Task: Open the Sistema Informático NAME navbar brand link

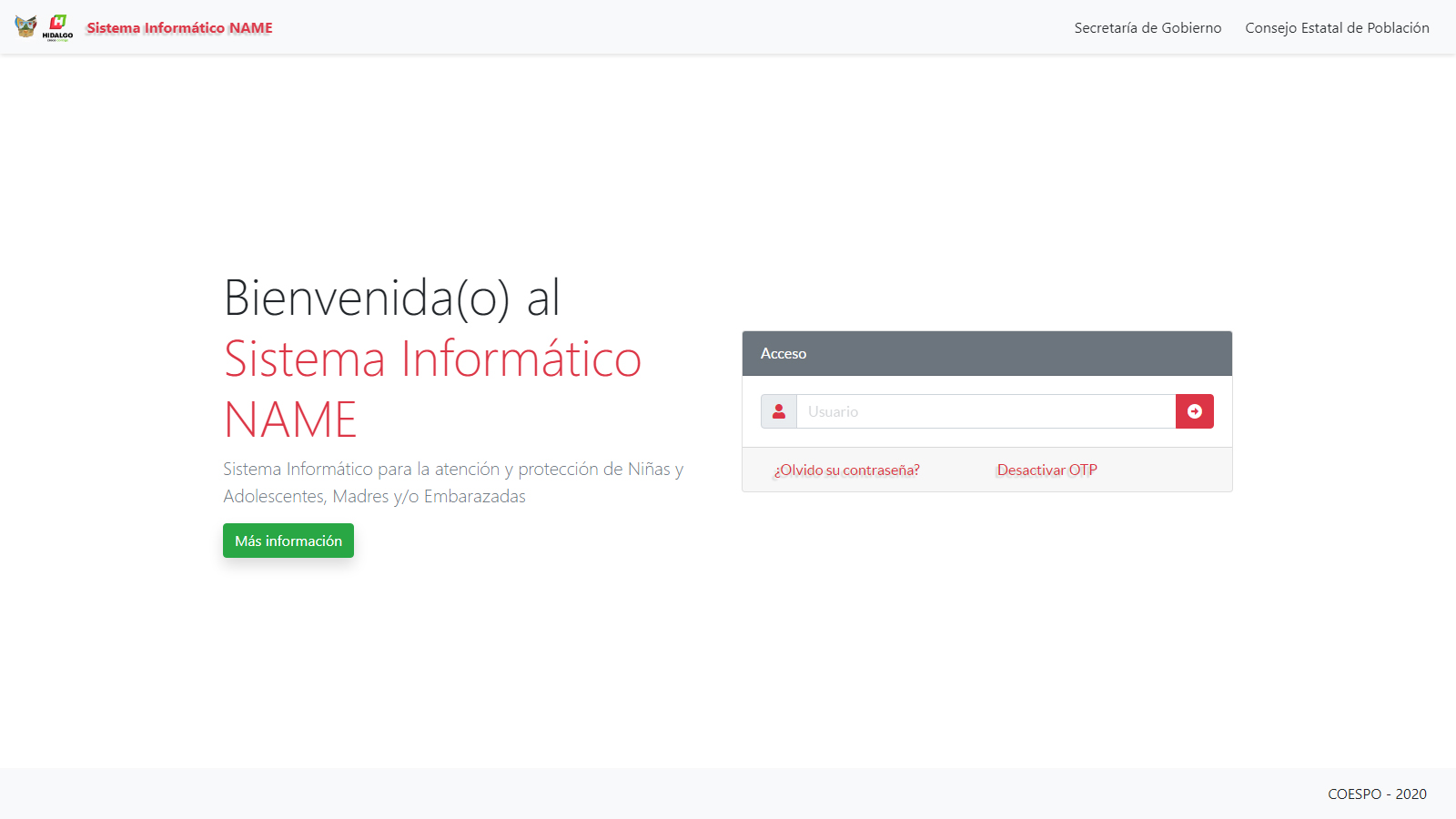Action: [x=179, y=28]
